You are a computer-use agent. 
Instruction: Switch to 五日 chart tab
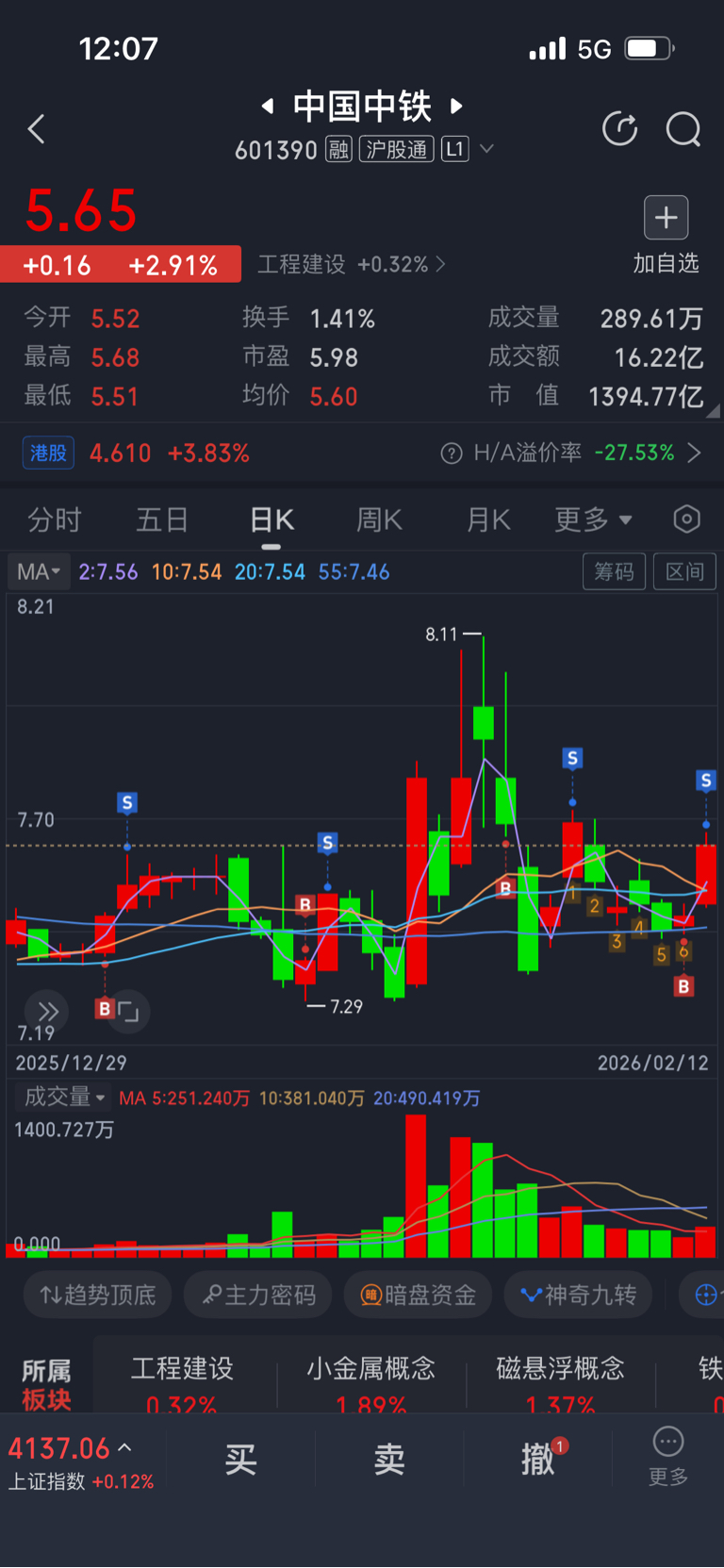[162, 520]
